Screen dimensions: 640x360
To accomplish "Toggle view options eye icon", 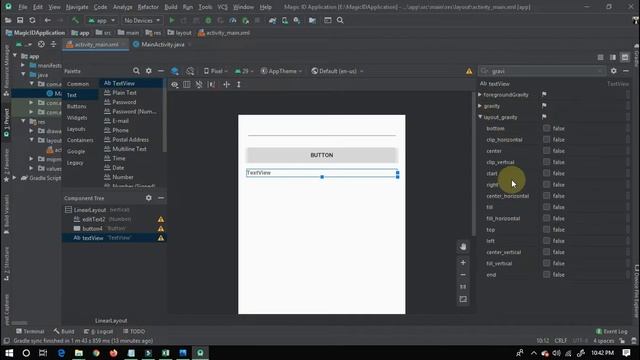I will (175, 84).
